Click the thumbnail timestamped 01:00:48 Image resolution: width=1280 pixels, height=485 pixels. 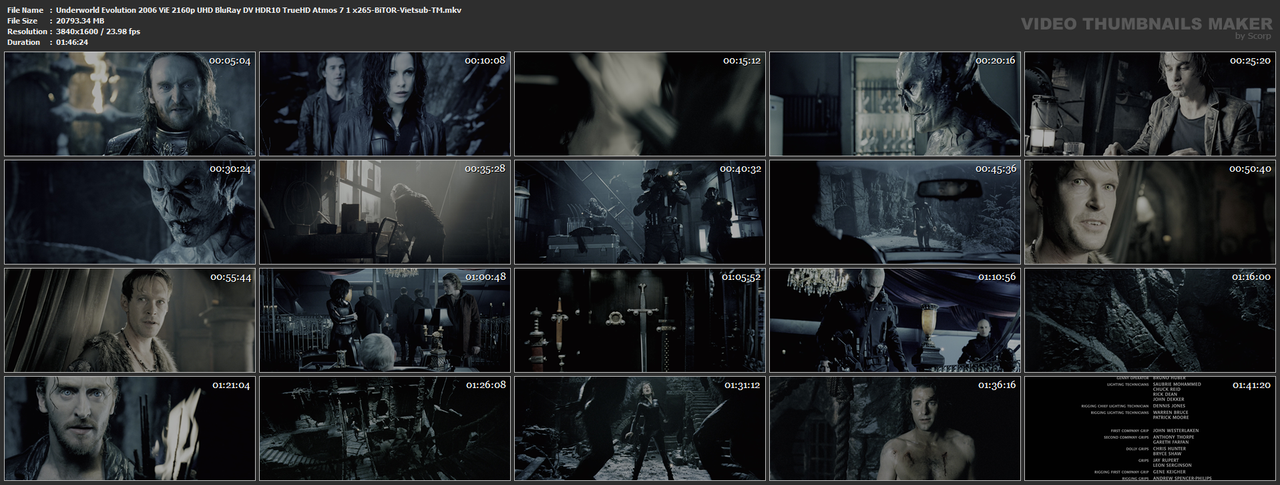pos(385,320)
